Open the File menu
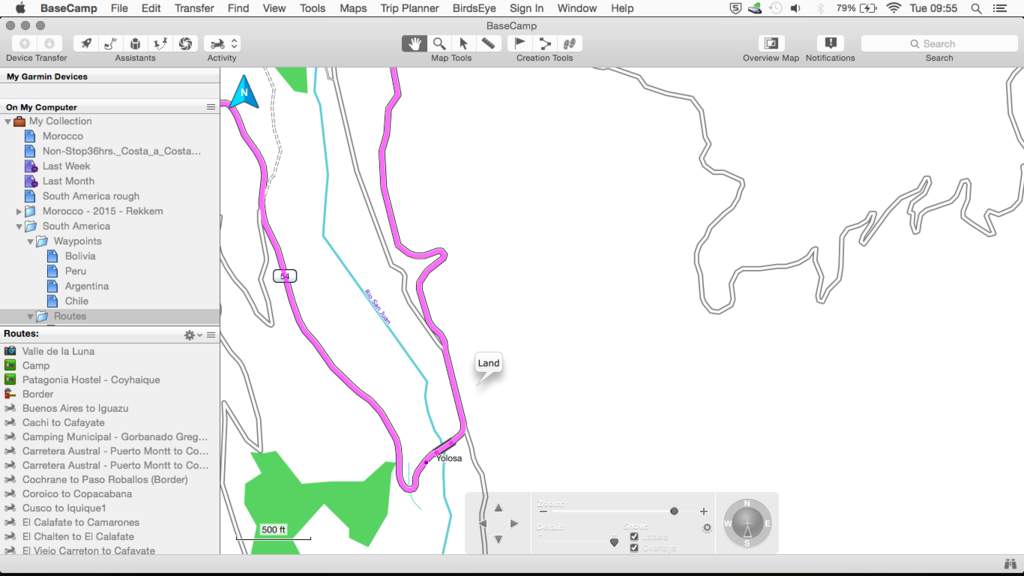Viewport: 1024px width, 576px height. [119, 8]
